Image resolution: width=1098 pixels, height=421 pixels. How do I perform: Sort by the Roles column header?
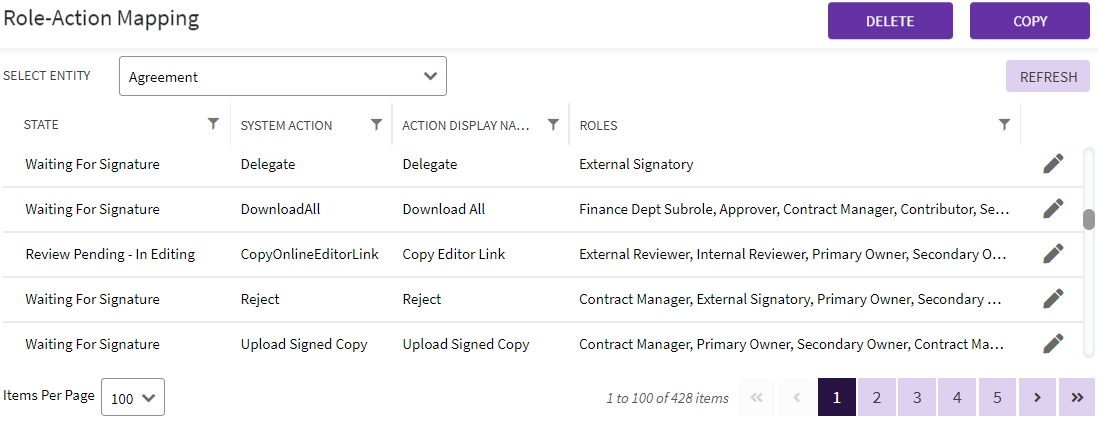pos(598,126)
